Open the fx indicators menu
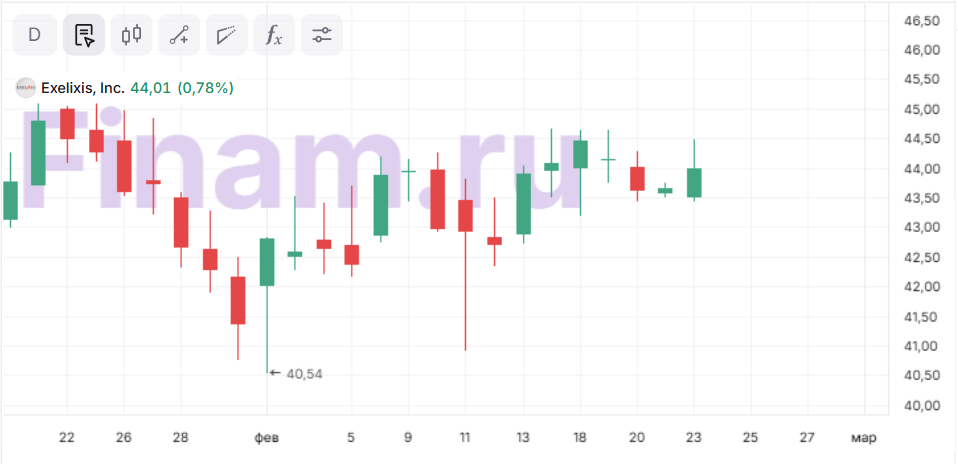This screenshot has height=464, width=958. tap(273, 35)
